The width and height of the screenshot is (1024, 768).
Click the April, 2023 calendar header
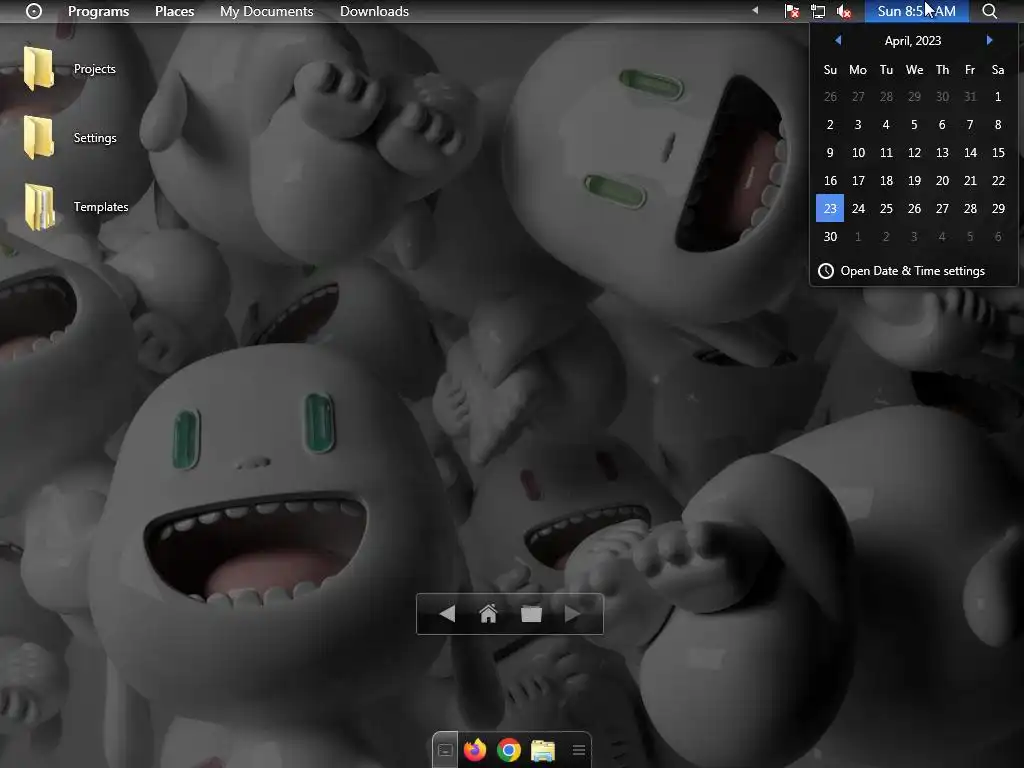click(913, 41)
